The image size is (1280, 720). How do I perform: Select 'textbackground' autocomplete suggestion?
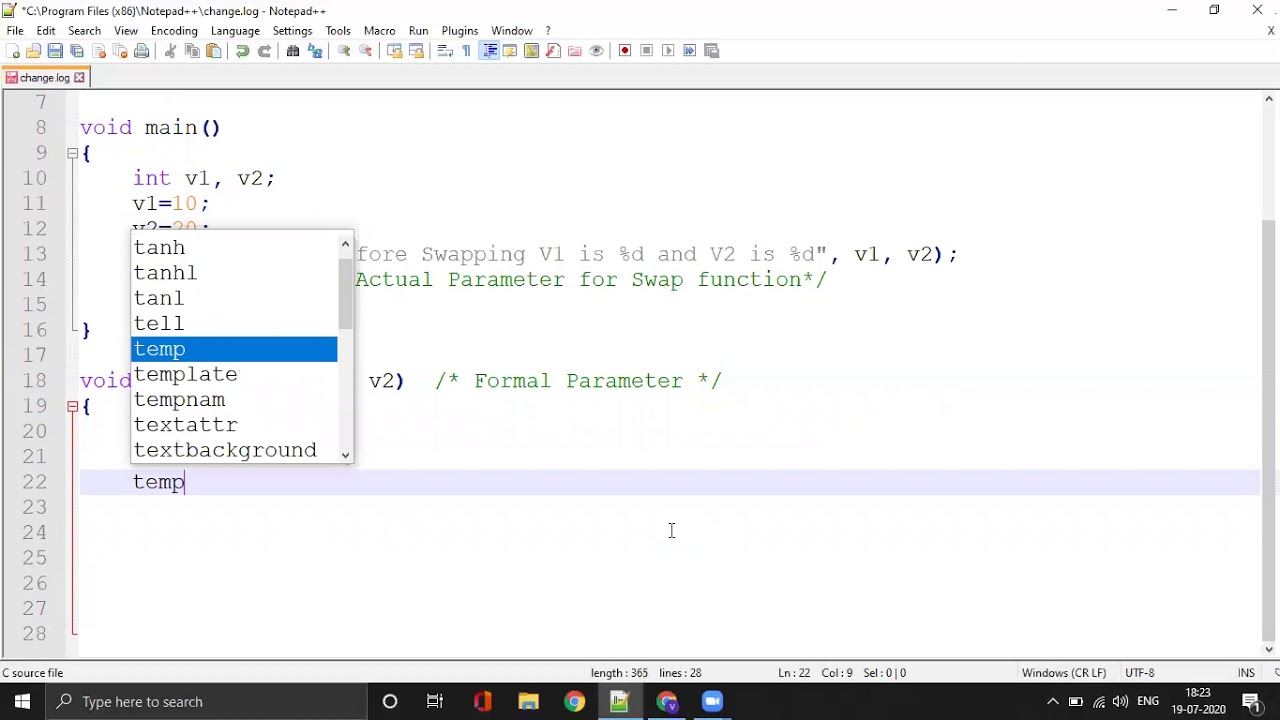coord(235,450)
